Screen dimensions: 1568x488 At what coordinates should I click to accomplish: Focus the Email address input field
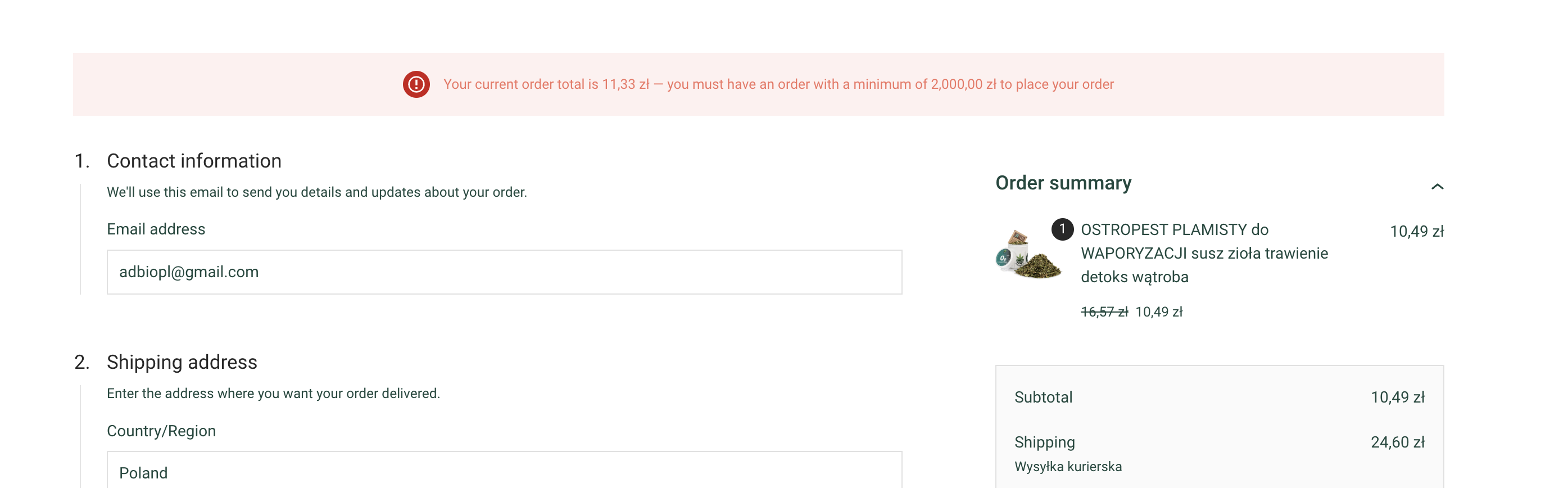pyautogui.click(x=504, y=272)
